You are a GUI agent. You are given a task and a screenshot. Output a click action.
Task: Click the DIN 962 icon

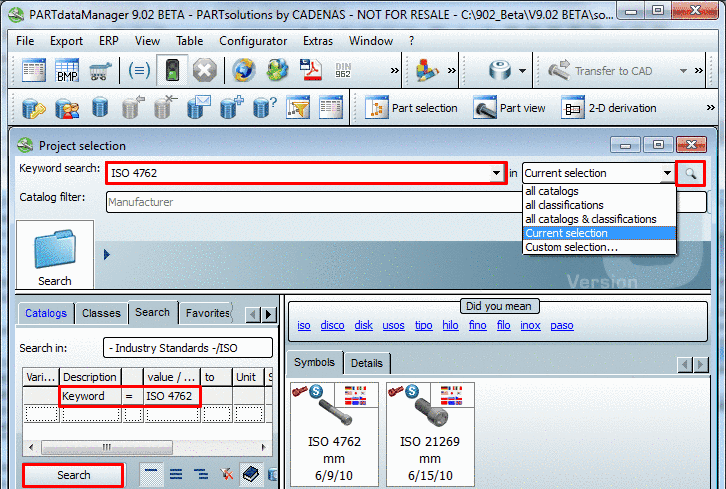coord(343,70)
